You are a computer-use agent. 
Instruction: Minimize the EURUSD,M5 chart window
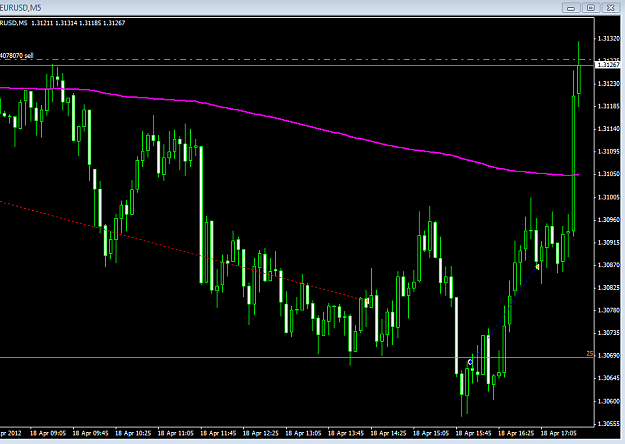point(571,8)
